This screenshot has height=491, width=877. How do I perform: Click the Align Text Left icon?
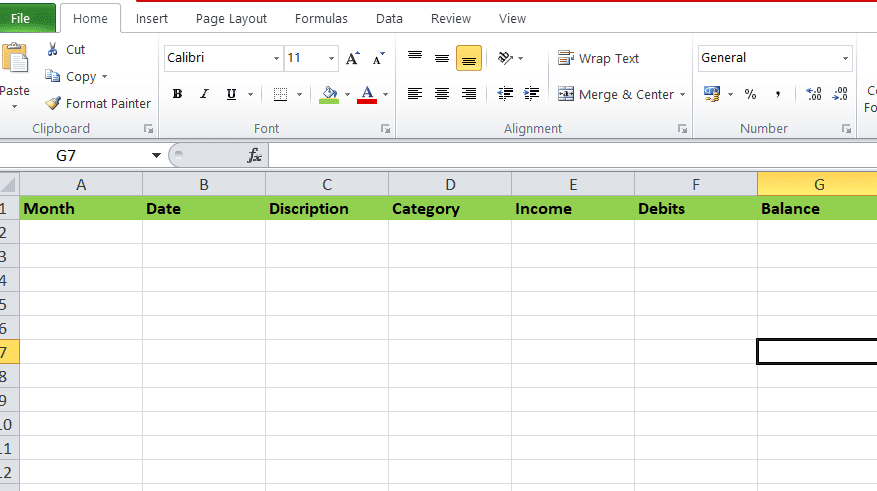[415, 94]
